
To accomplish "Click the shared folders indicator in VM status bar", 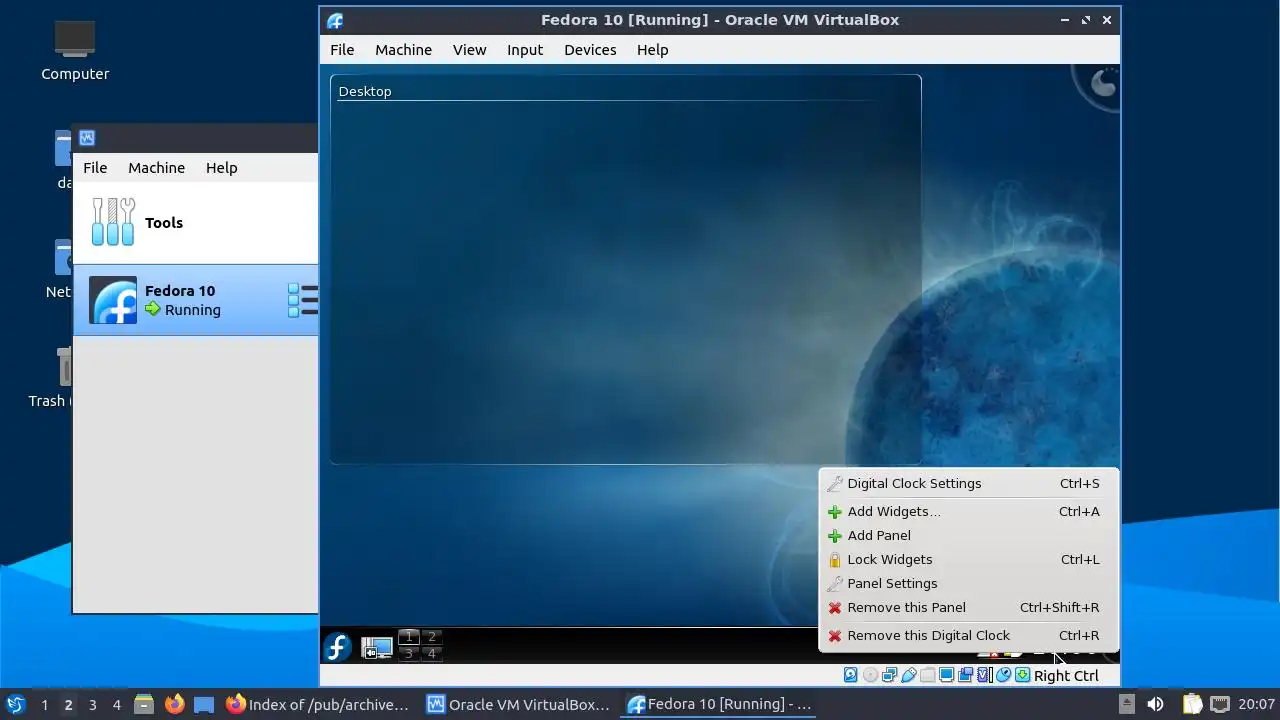I will click(x=928, y=675).
